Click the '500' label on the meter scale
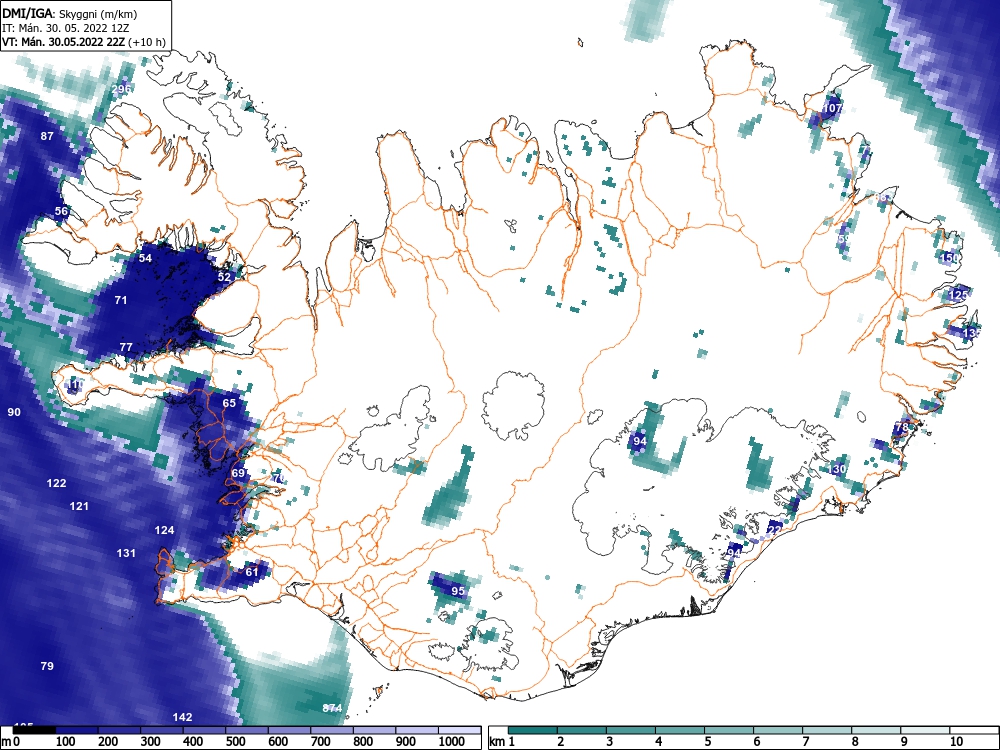This screenshot has width=1000, height=750. click(236, 742)
